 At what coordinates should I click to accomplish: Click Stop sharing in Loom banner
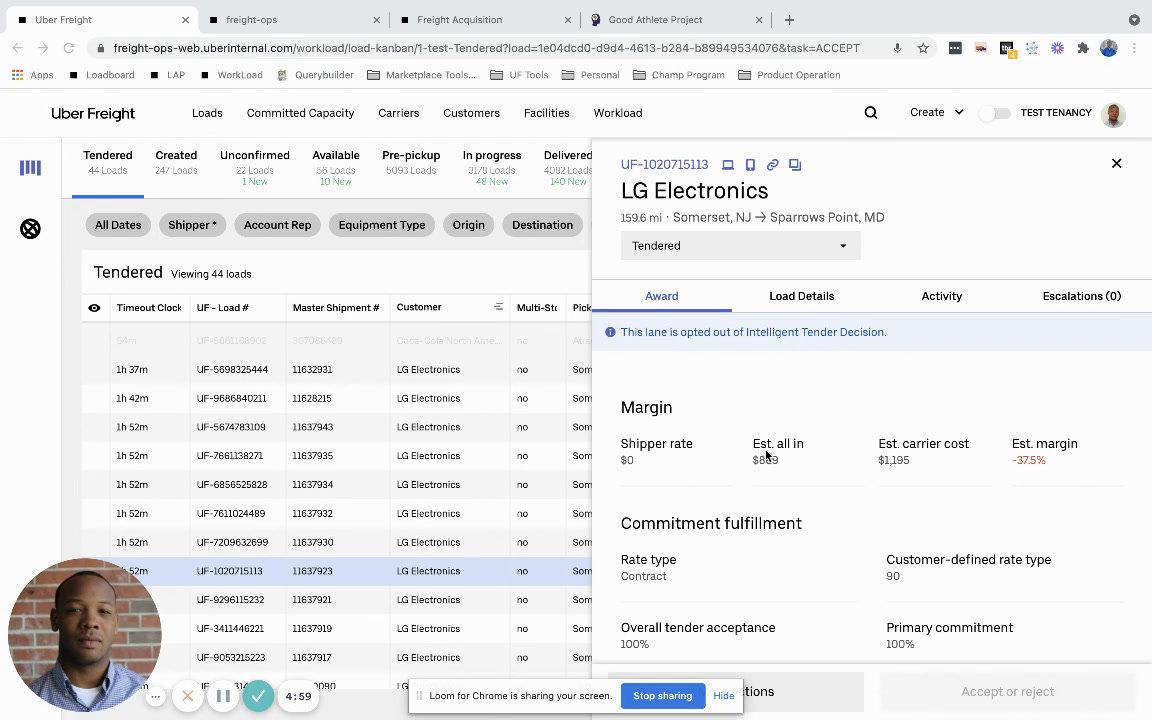tap(663, 696)
